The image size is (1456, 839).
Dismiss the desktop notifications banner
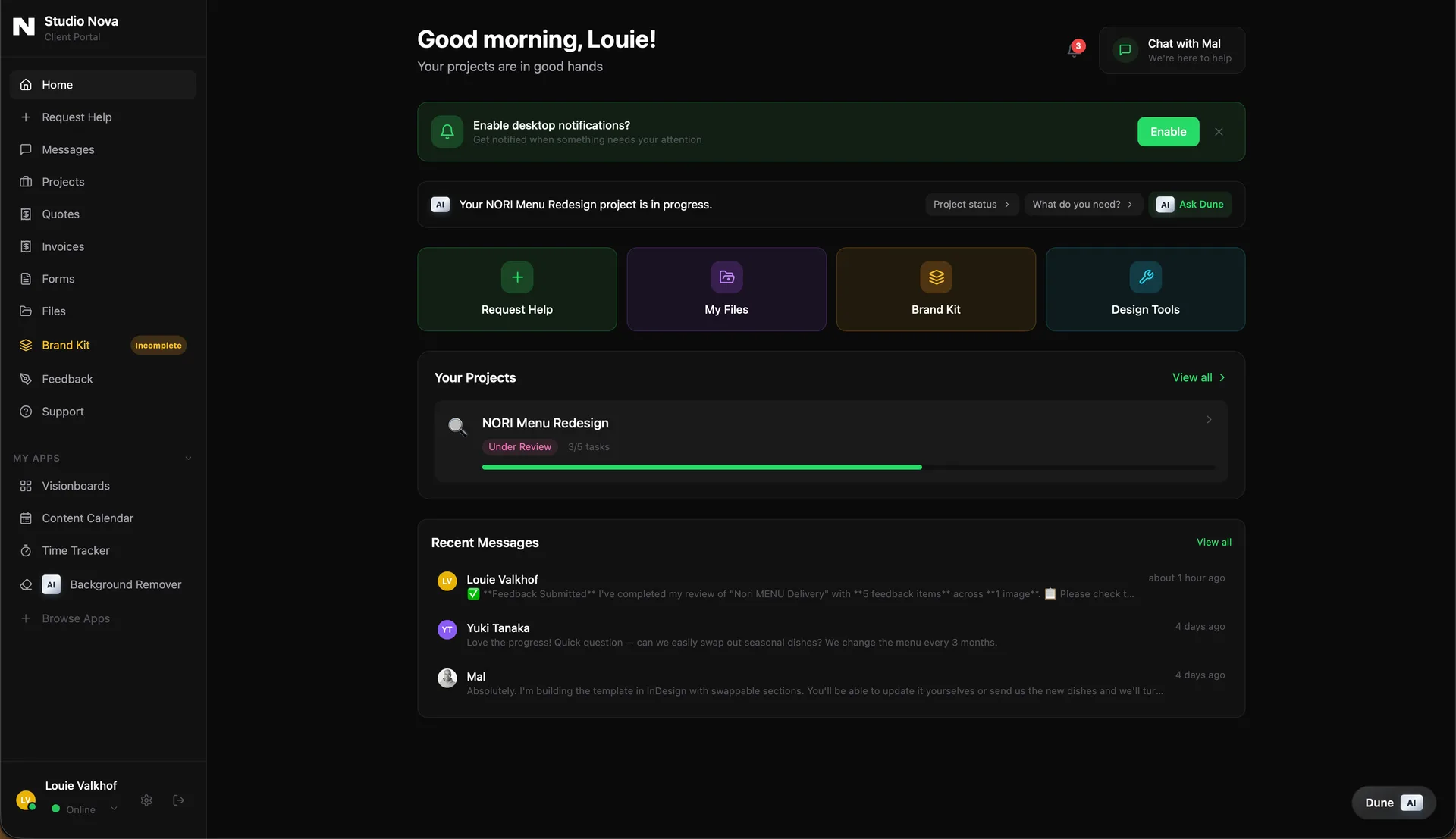click(1219, 132)
